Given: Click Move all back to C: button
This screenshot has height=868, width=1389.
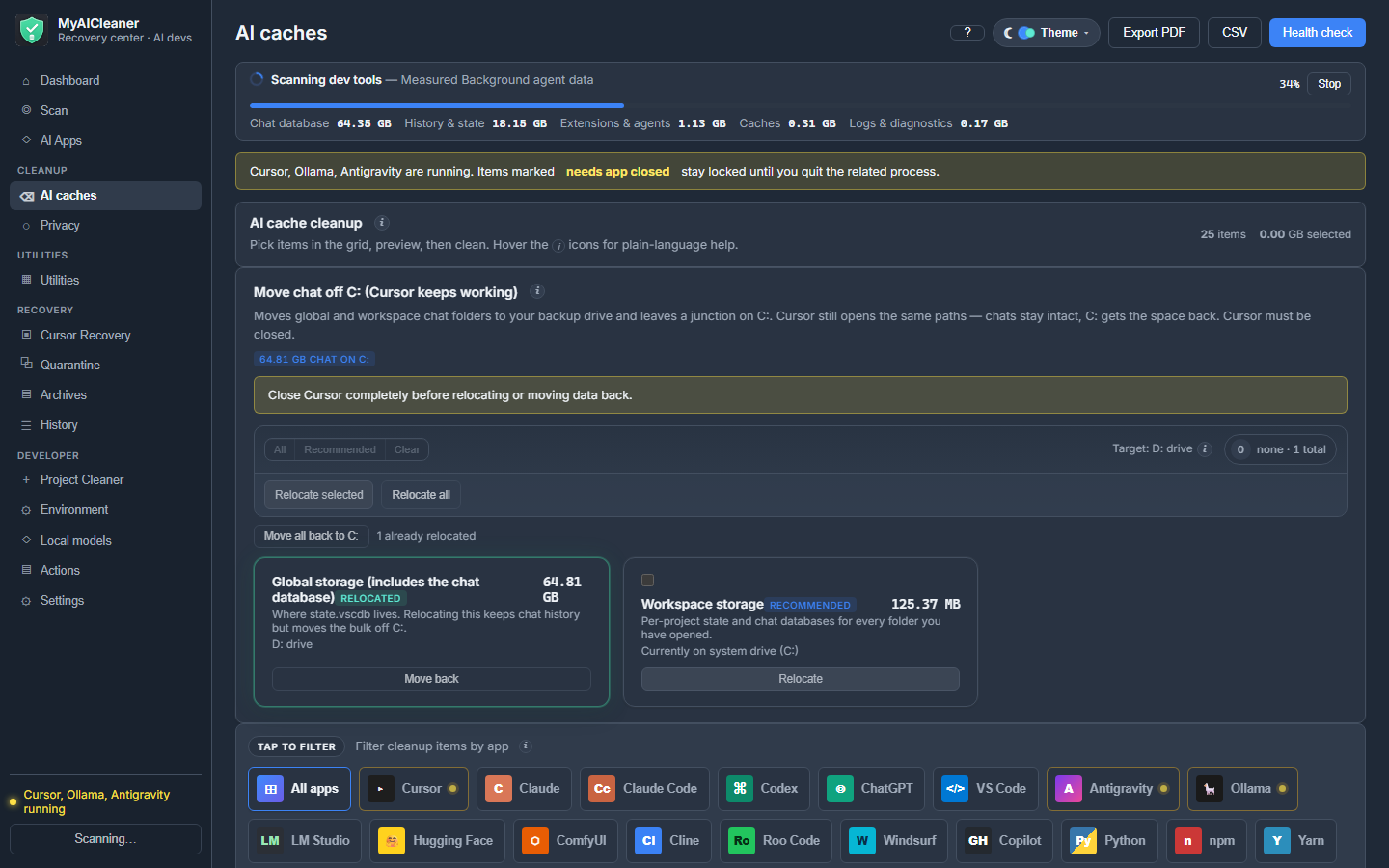Looking at the screenshot, I should 311,536.
